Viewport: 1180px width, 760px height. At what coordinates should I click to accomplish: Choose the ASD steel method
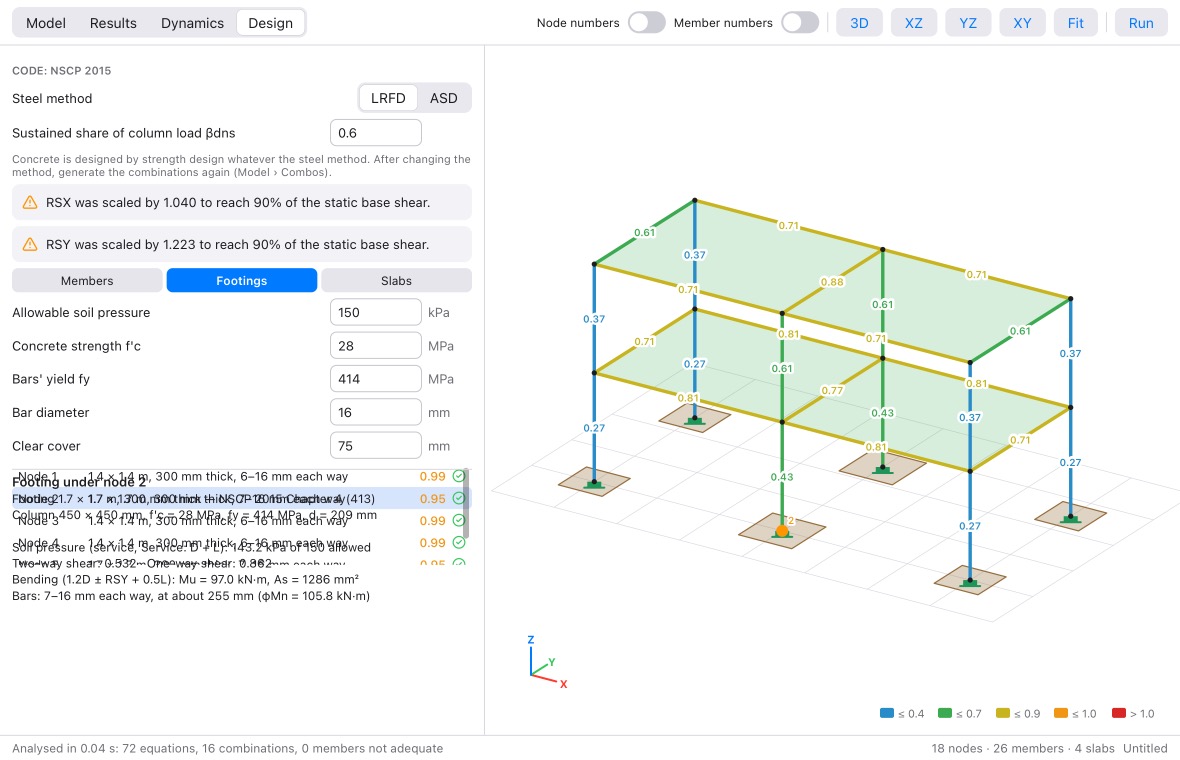pyautogui.click(x=443, y=98)
